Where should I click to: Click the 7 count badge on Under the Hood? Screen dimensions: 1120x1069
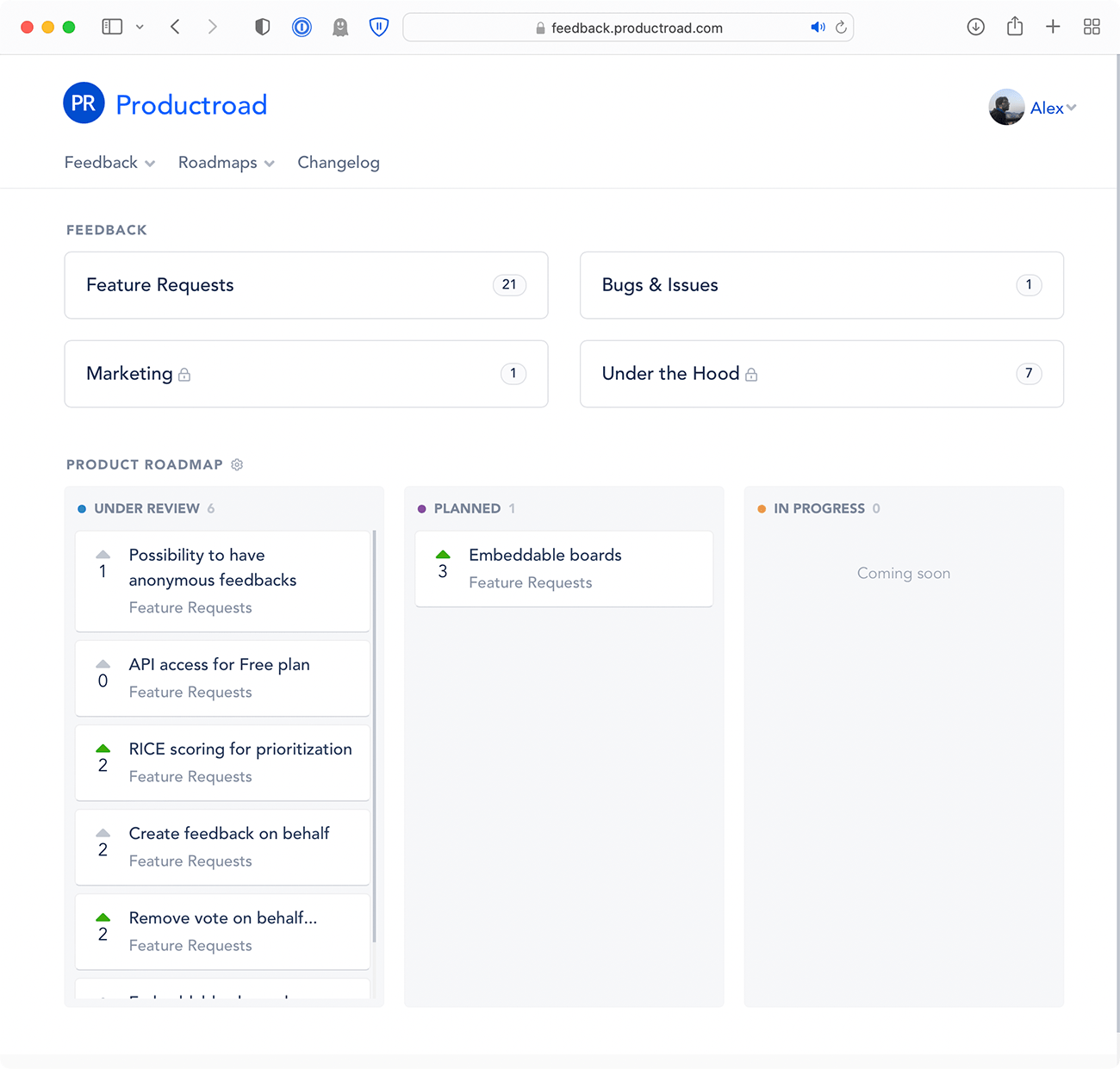click(x=1029, y=374)
